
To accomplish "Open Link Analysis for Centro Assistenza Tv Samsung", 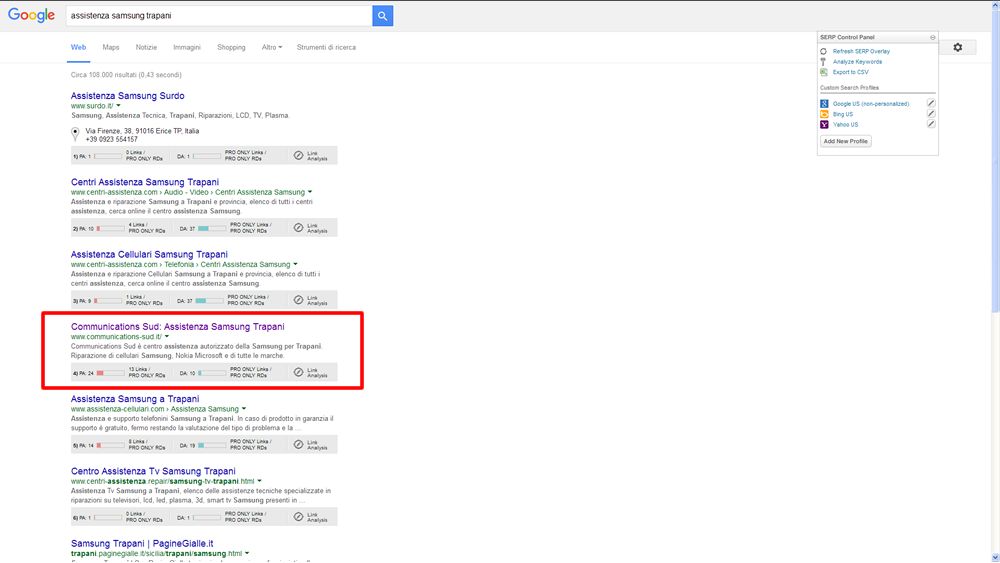I will pos(311,517).
